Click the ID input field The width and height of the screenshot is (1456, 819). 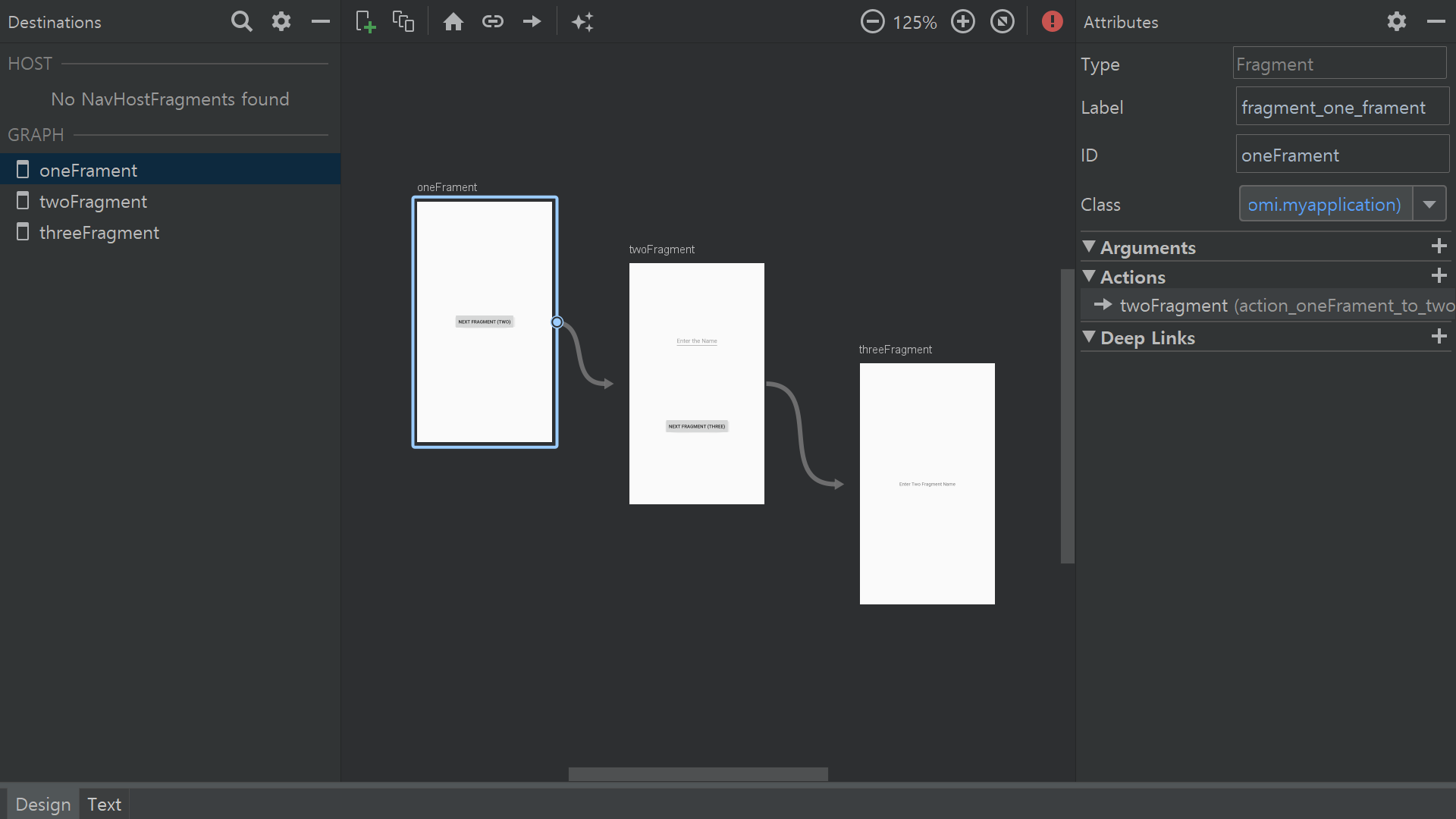pyautogui.click(x=1342, y=155)
